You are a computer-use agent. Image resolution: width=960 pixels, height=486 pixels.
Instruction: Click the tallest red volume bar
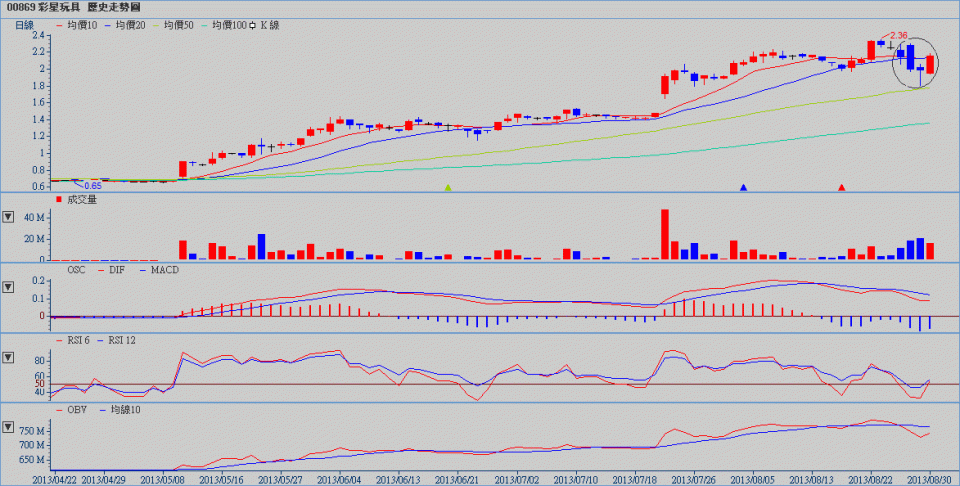pos(664,234)
